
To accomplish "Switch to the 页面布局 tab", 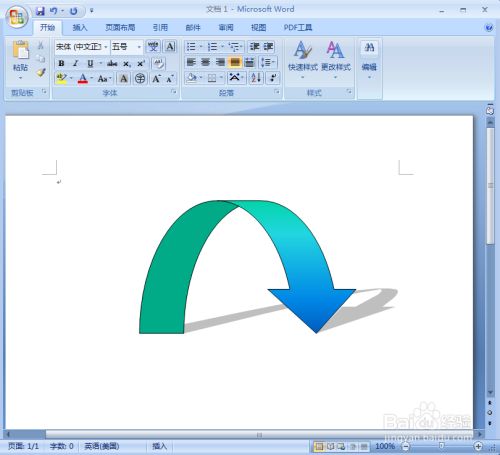I will pos(120,28).
